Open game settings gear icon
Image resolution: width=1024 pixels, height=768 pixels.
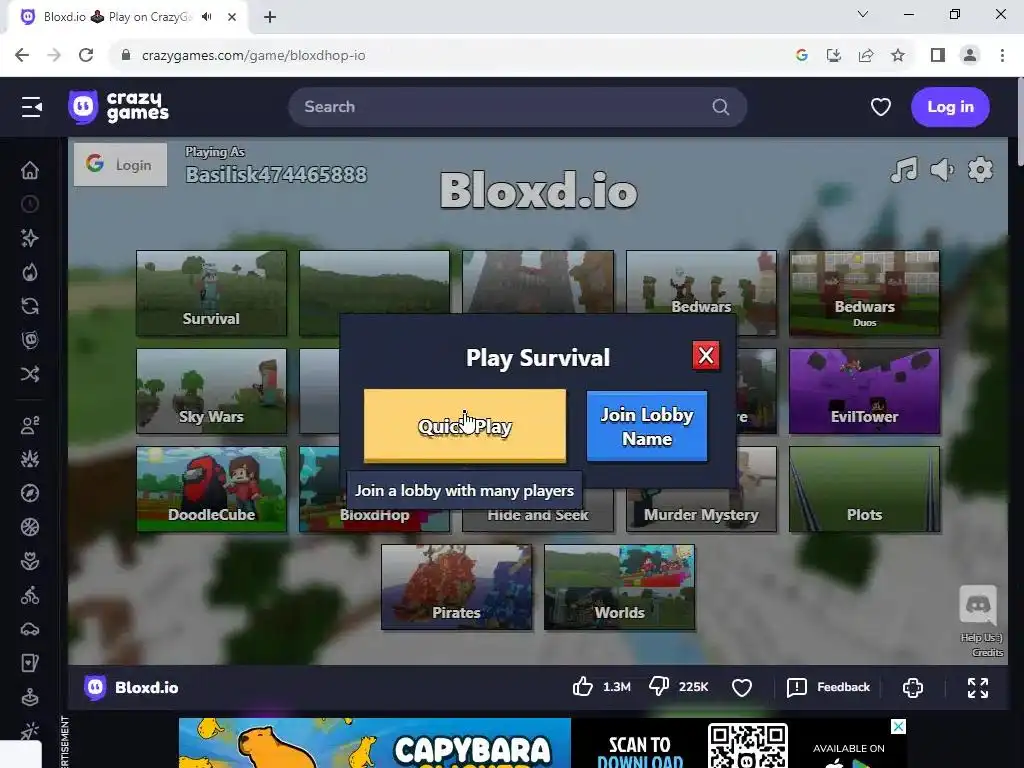pos(980,170)
